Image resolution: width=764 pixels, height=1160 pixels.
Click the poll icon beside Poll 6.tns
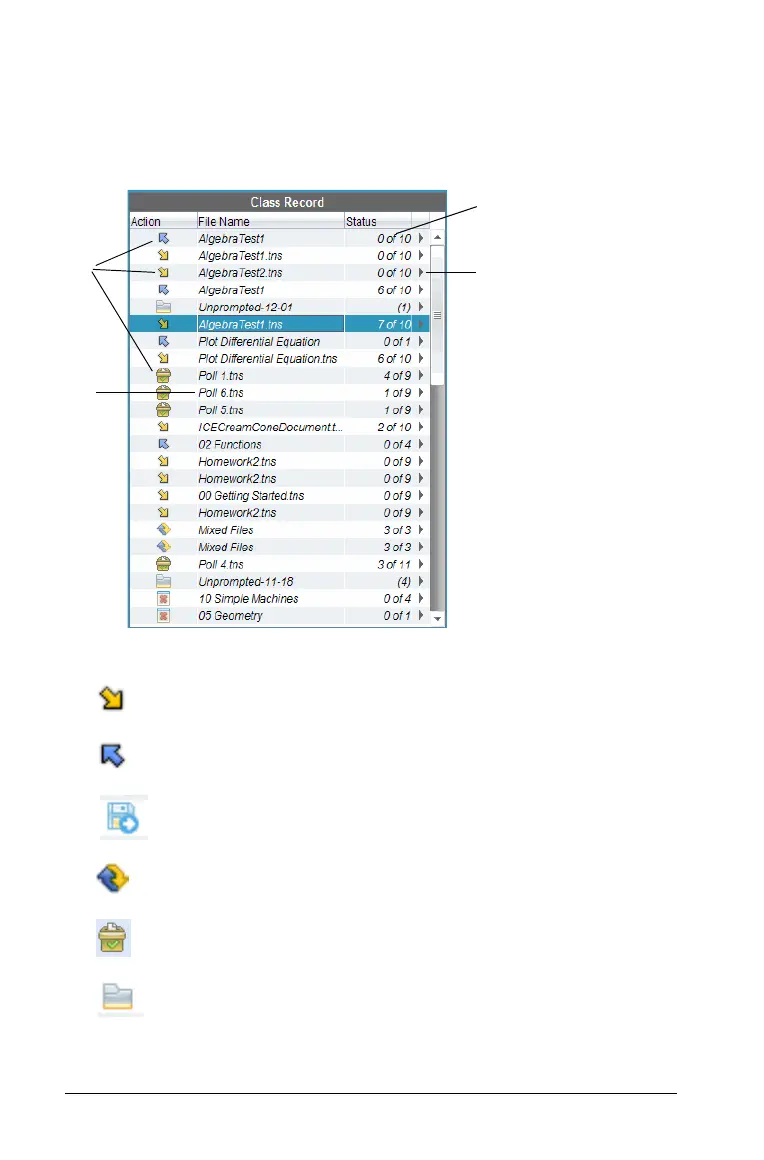tap(163, 393)
